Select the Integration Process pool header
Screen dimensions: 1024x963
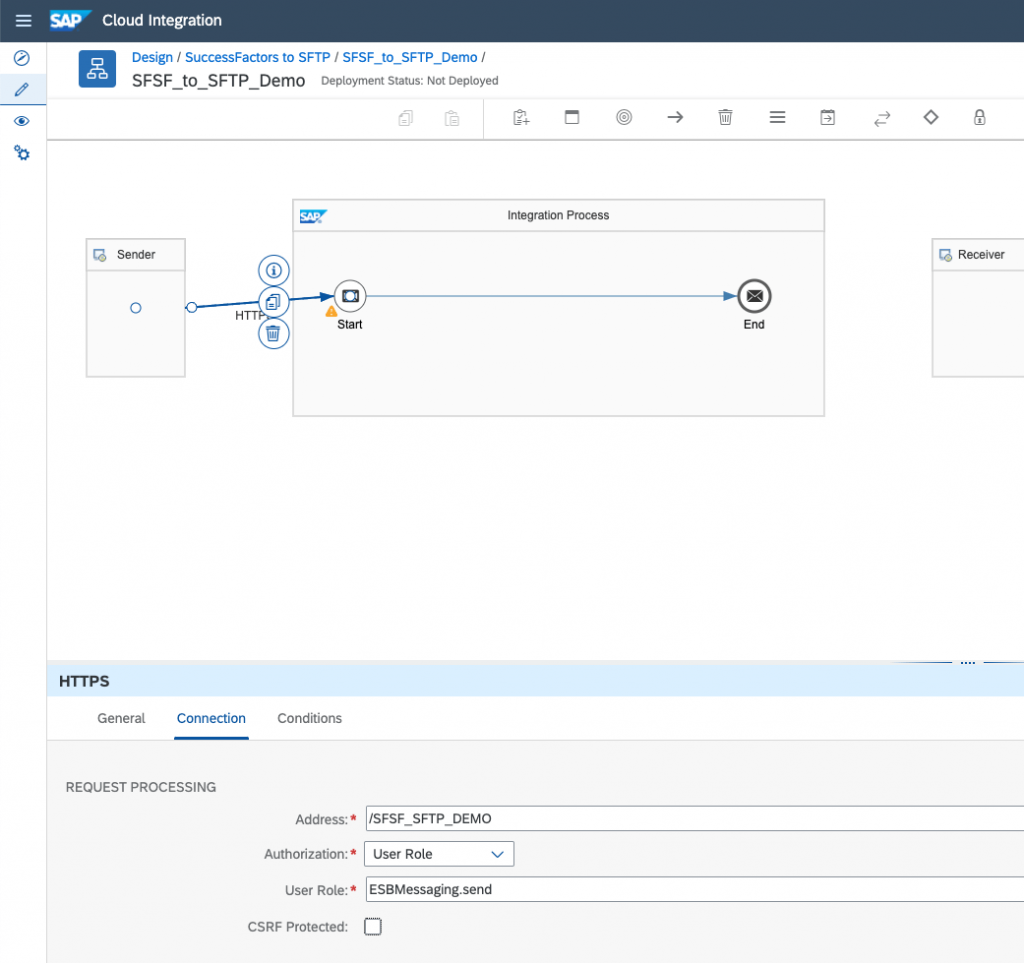558,215
